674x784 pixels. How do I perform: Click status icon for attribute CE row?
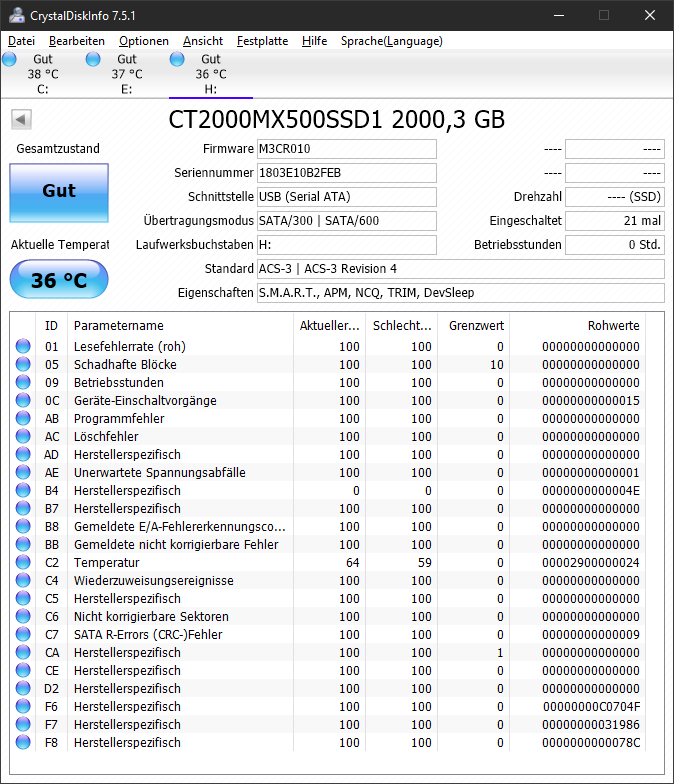tap(23, 670)
